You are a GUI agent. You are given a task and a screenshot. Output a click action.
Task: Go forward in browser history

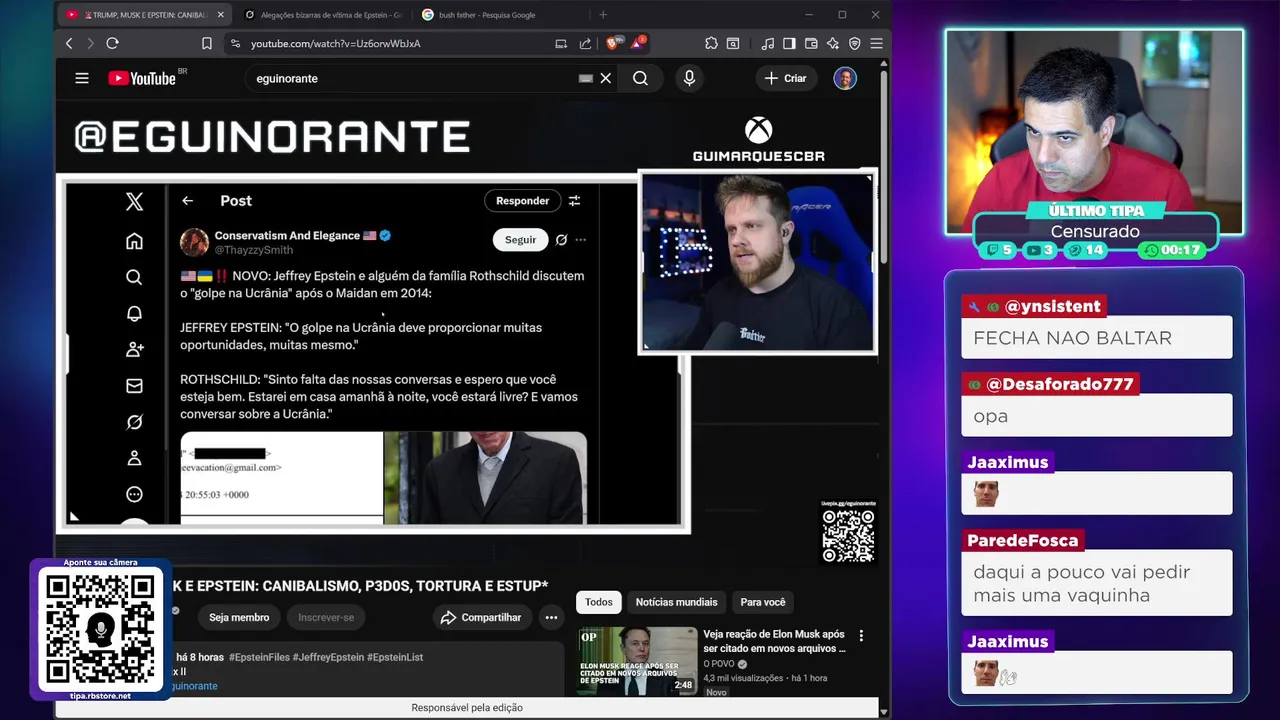point(90,43)
